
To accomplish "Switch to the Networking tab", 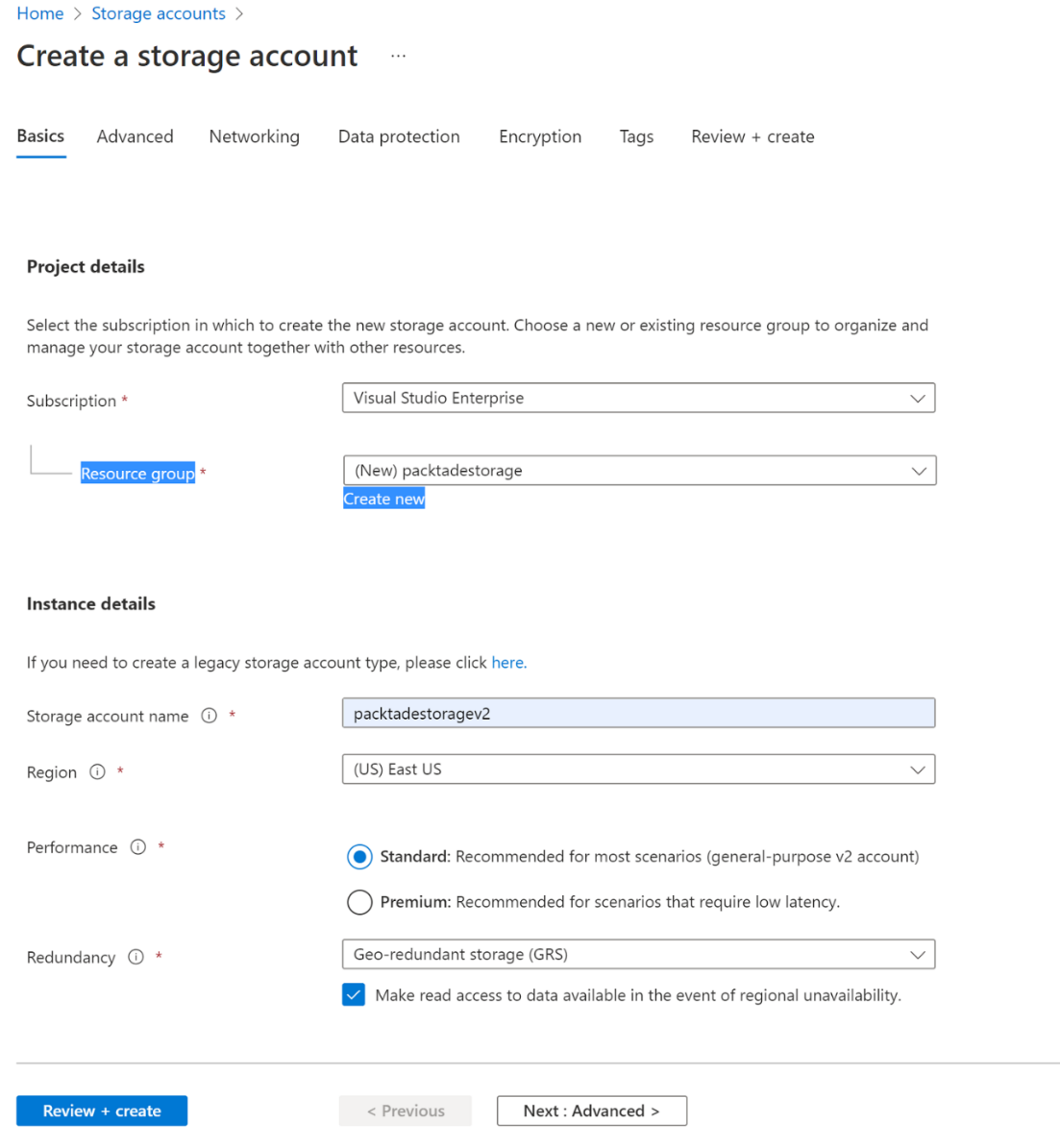I will pos(254,136).
